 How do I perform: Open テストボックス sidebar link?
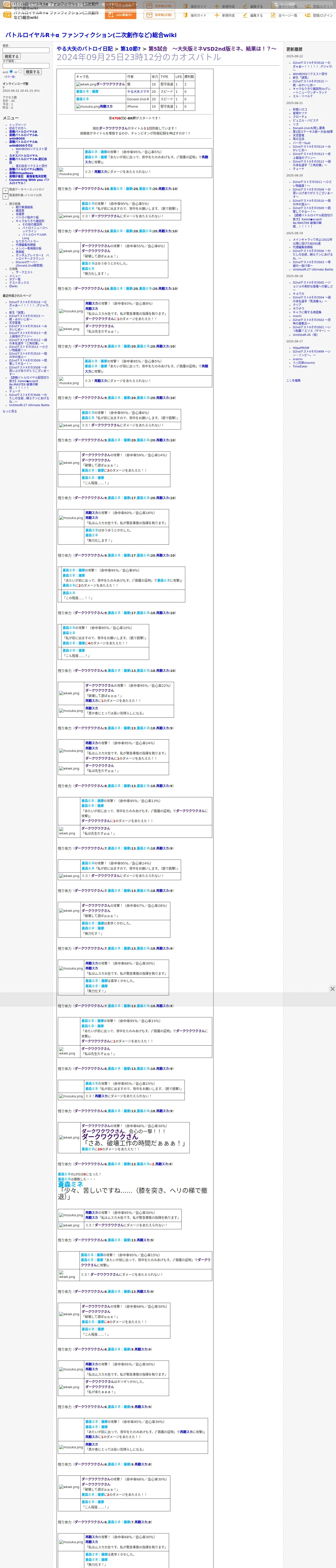click(19, 283)
